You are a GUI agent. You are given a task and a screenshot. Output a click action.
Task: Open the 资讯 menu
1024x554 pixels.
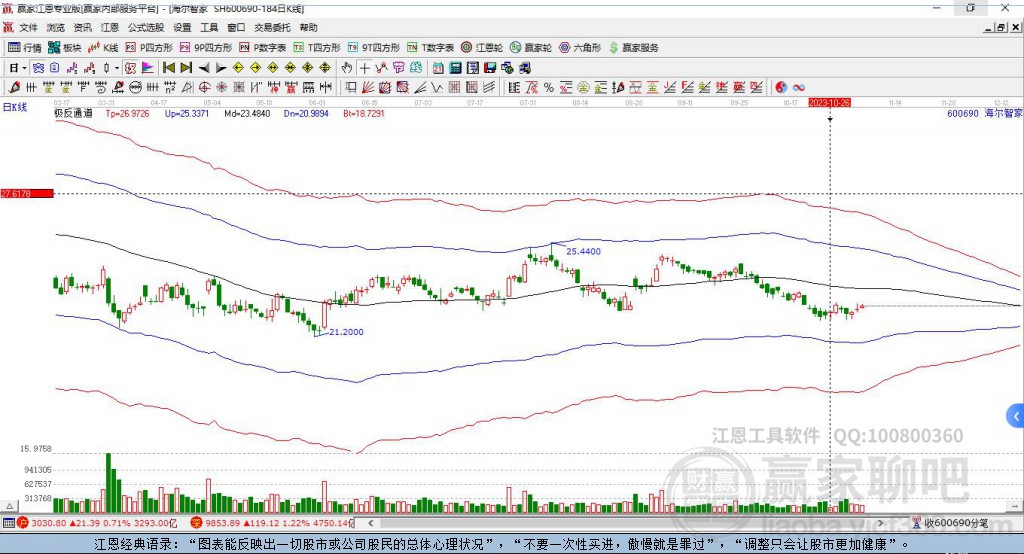[x=82, y=27]
